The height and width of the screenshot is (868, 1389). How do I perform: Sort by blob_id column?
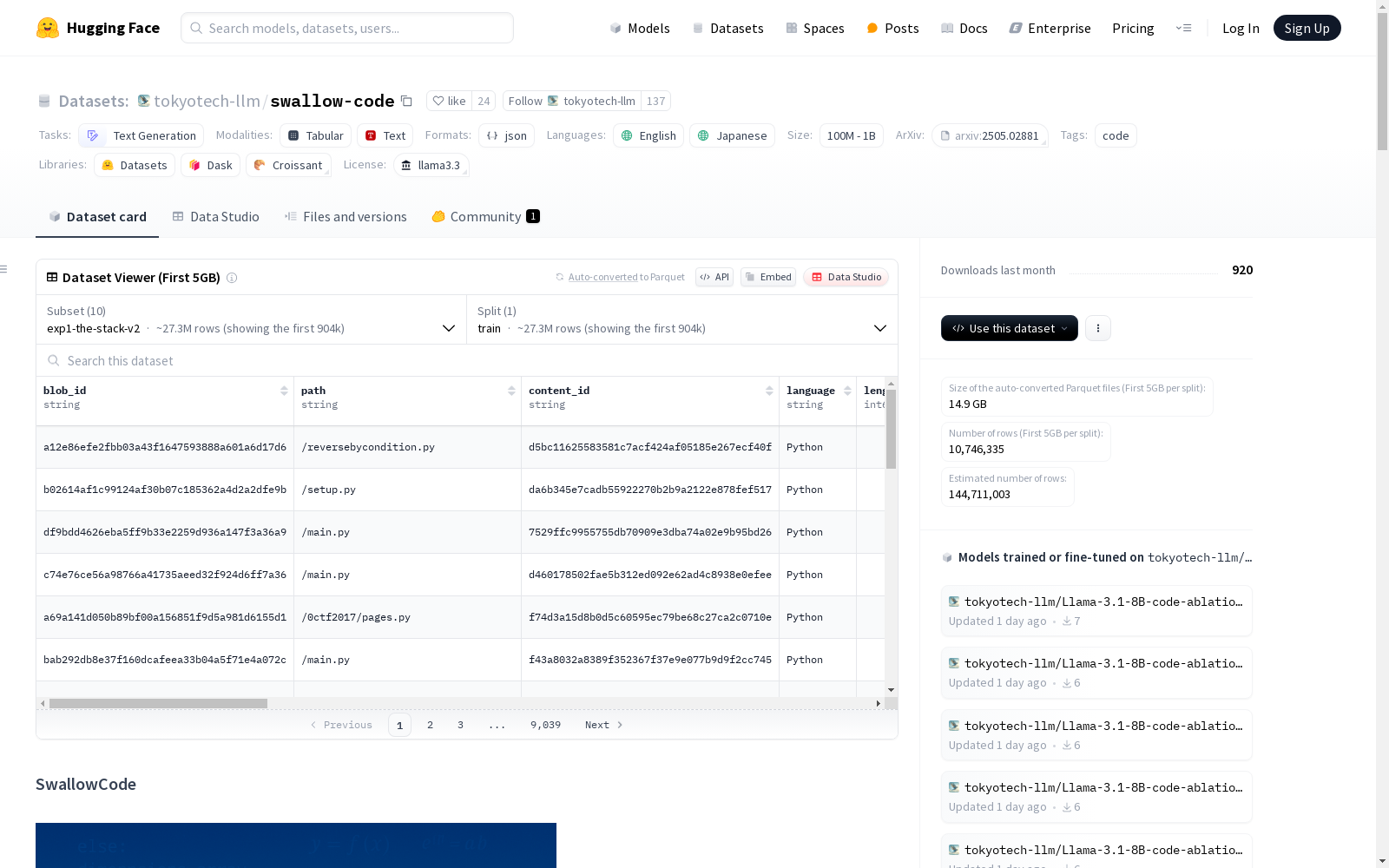coord(284,391)
